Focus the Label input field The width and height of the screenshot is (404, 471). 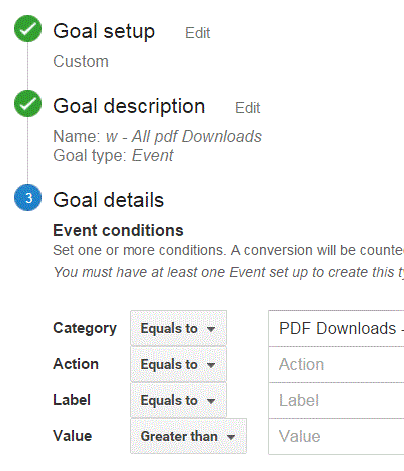(336, 400)
